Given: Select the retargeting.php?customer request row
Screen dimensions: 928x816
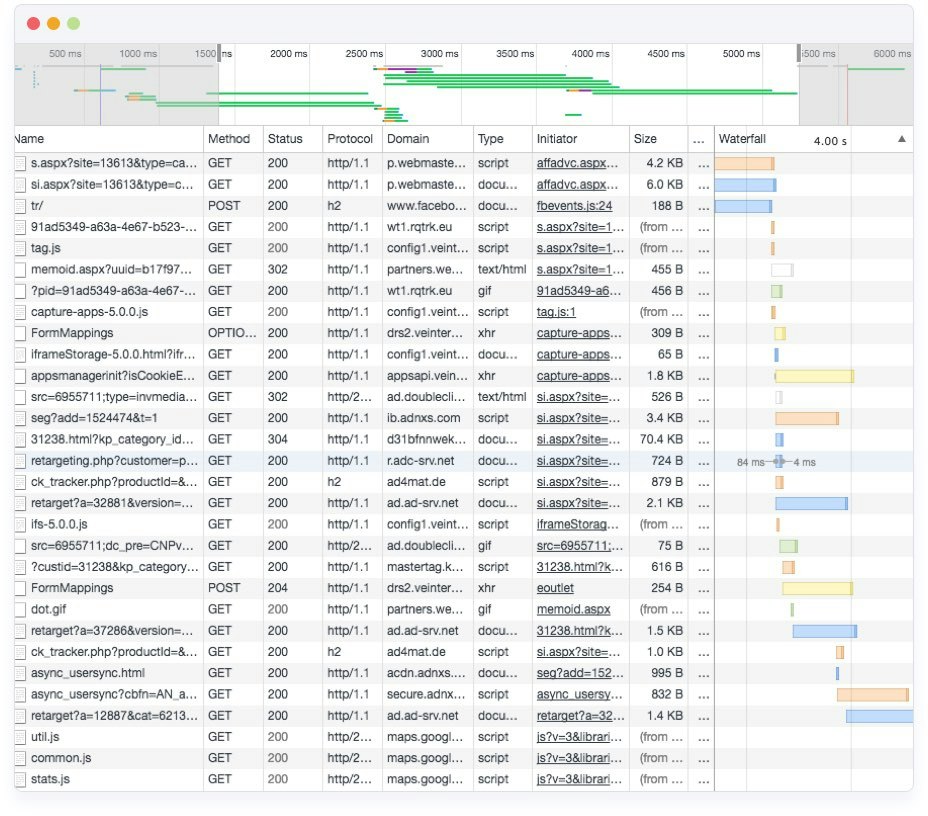Looking at the screenshot, I should (464, 461).
